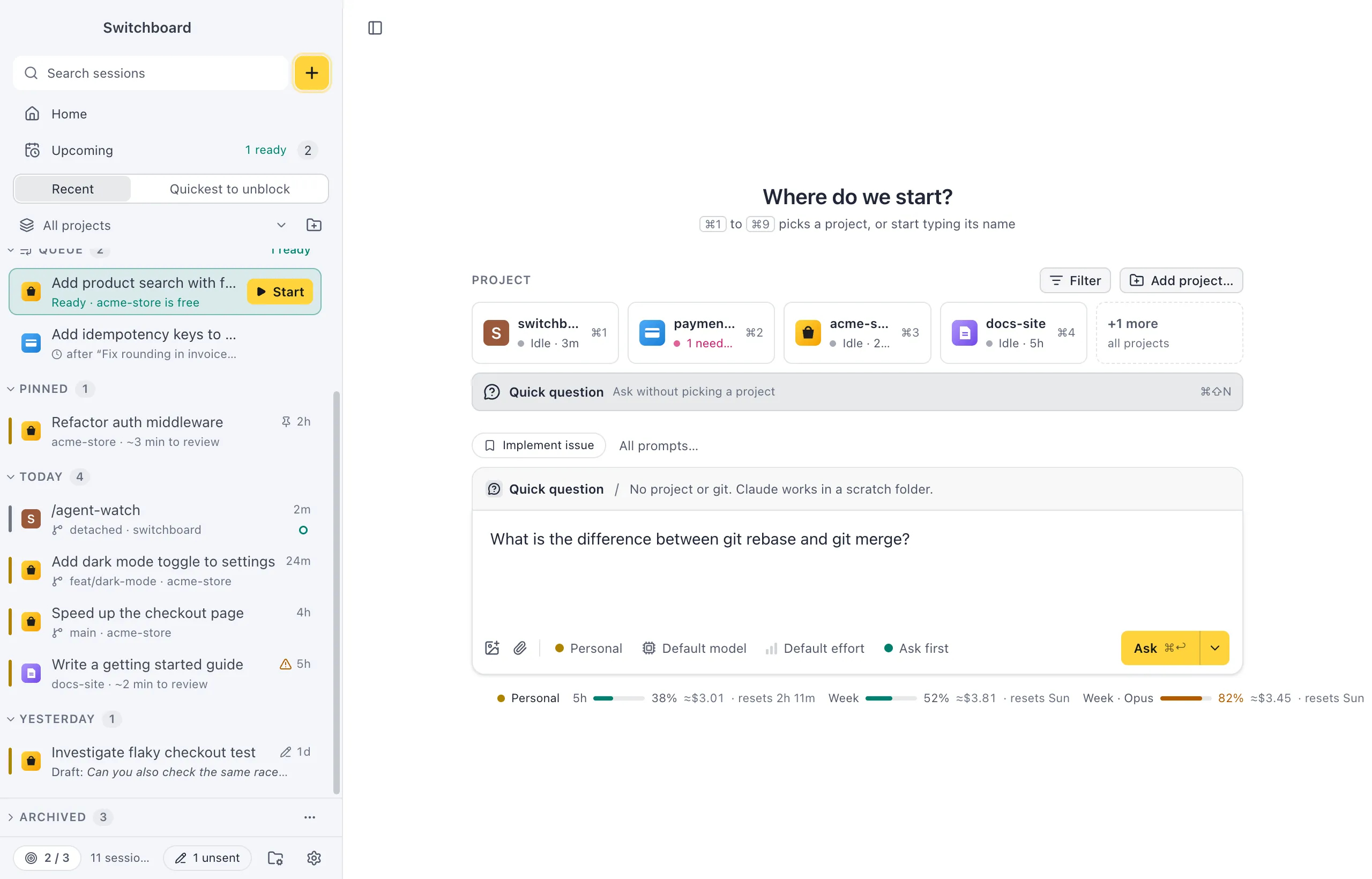Open the /agent-watch session
The width and height of the screenshot is (1372, 879).
coord(165,519)
